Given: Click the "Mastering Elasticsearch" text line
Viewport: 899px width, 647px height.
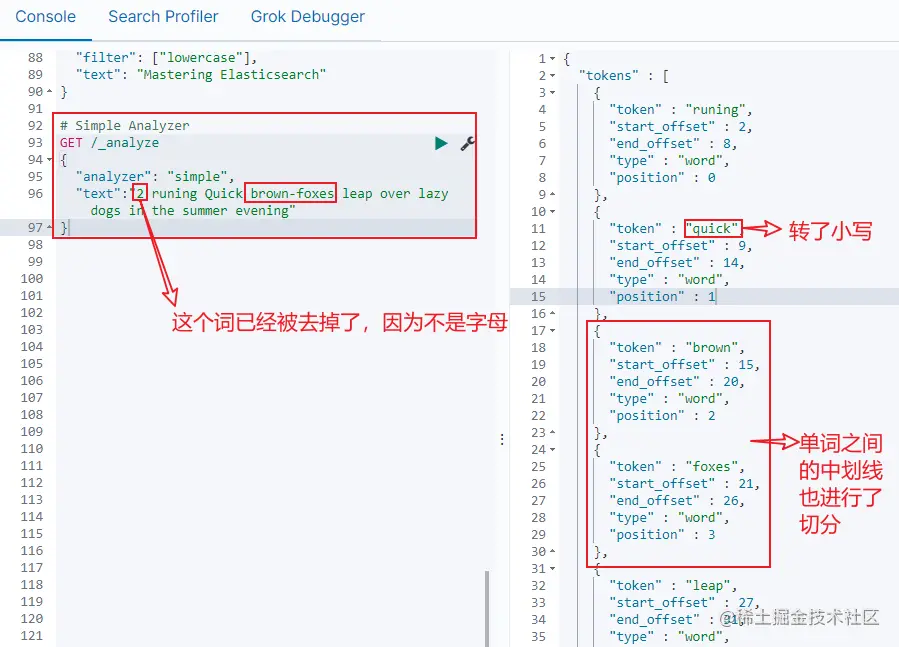Looking at the screenshot, I should pyautogui.click(x=201, y=75).
